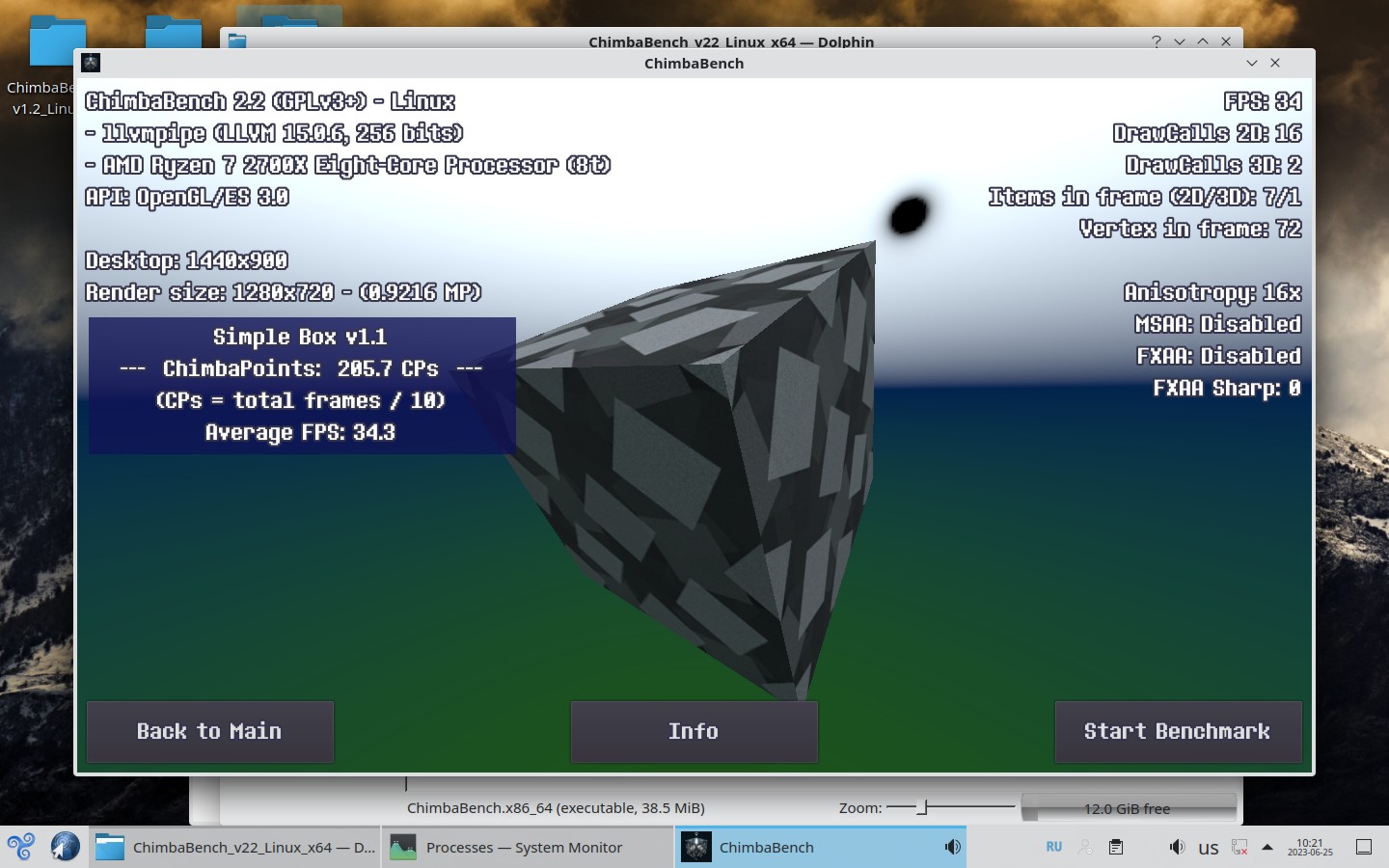The height and width of the screenshot is (868, 1389).
Task: Click the 'ChimbaPoints: 205.7 CPs' result line
Action: (x=300, y=368)
